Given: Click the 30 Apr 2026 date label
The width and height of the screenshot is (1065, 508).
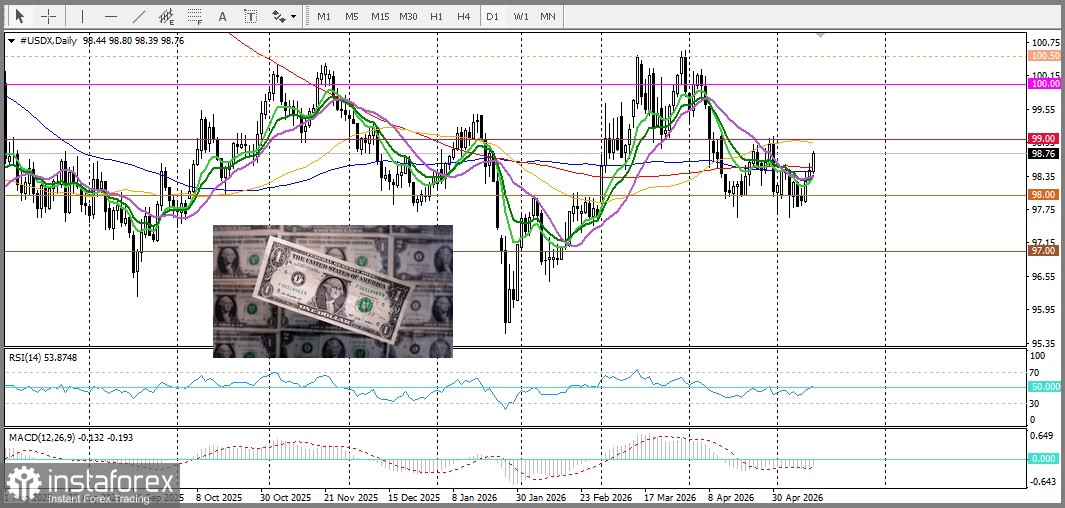Looking at the screenshot, I should pos(799,498).
